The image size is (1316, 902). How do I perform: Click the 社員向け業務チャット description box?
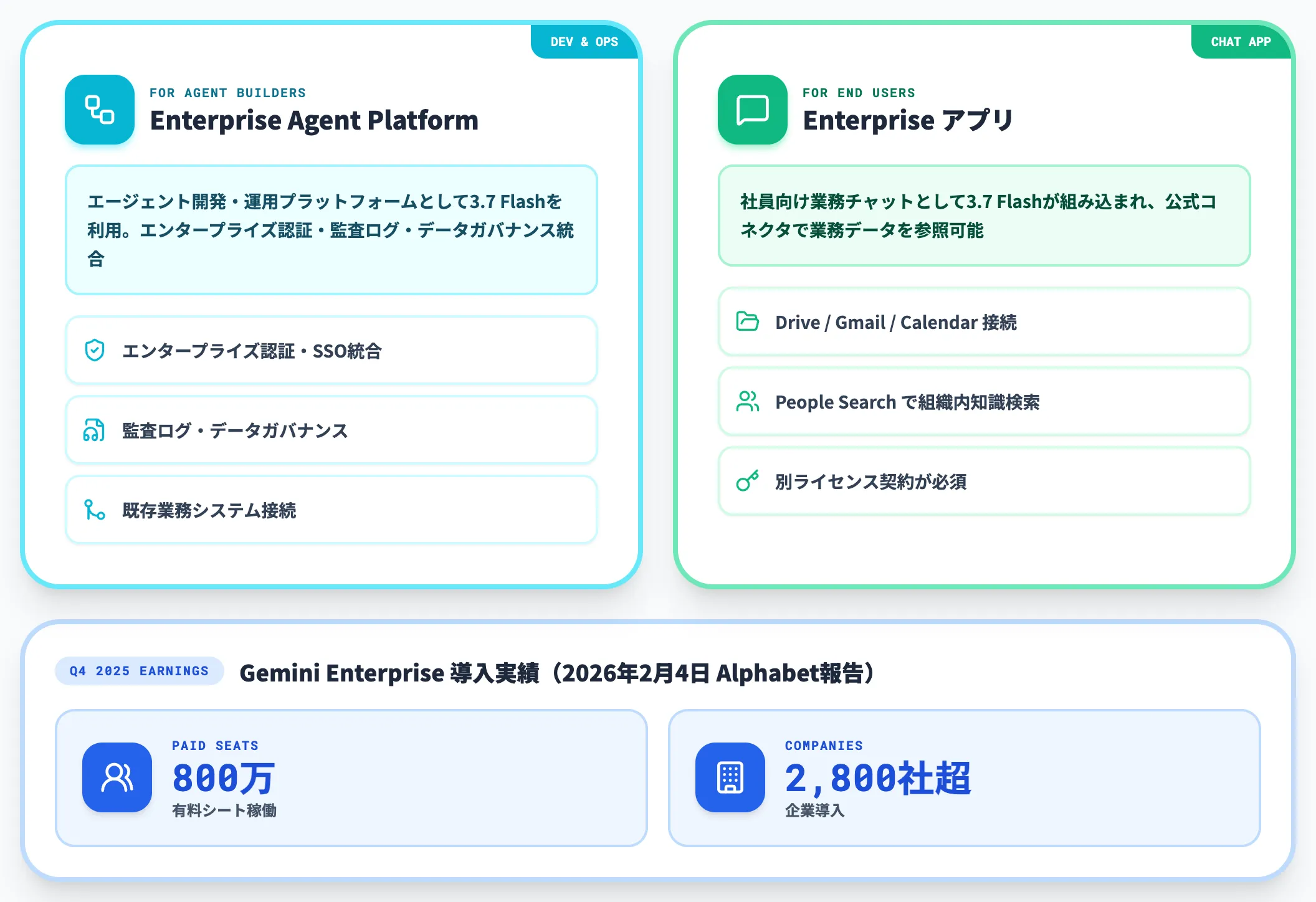985,216
